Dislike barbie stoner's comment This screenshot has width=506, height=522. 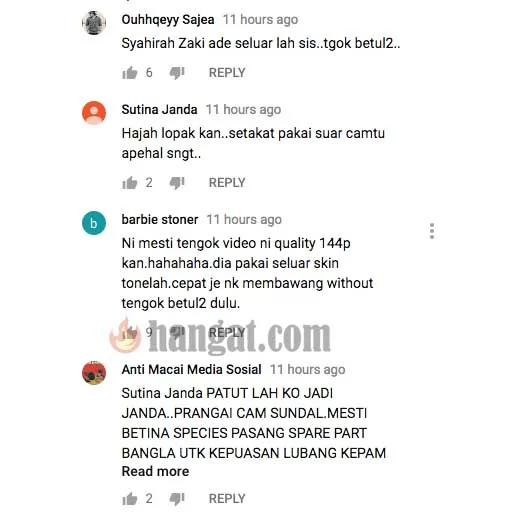(x=177, y=332)
